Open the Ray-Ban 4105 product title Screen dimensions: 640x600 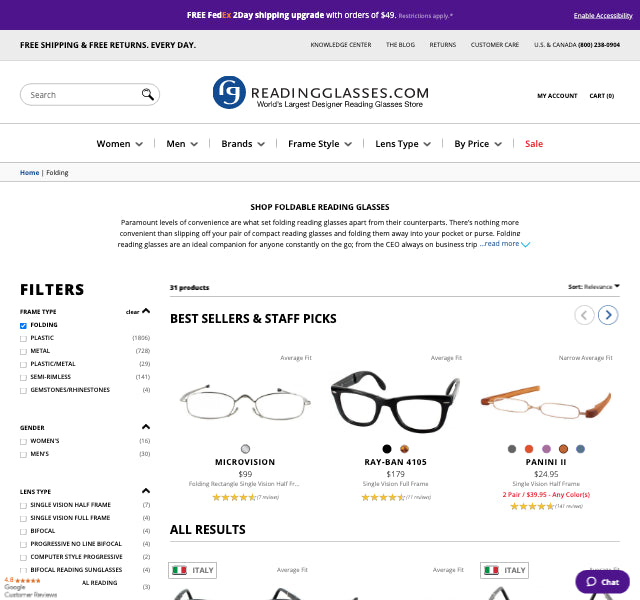[395, 462]
